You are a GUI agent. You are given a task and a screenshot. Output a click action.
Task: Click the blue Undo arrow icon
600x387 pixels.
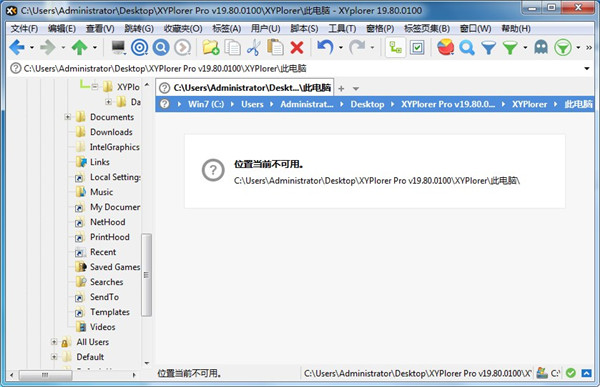325,47
